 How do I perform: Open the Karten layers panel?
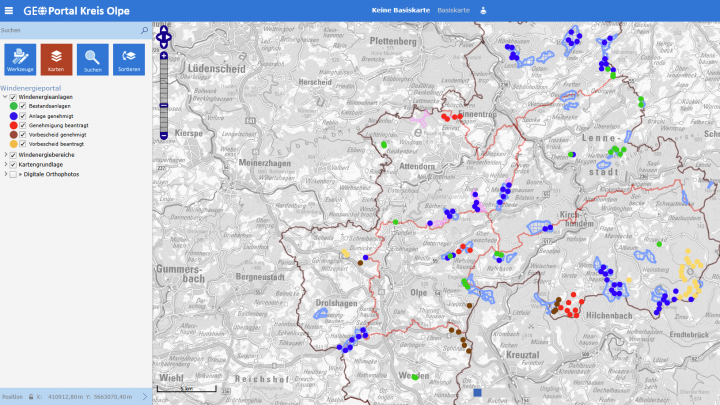click(56, 60)
